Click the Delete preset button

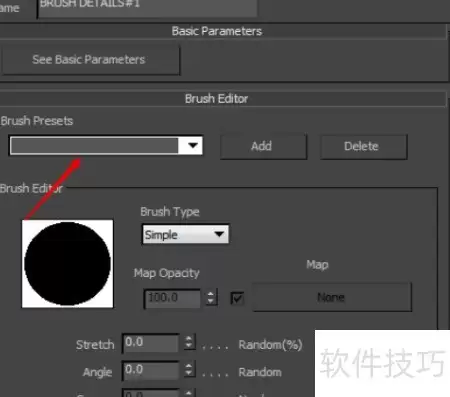[364, 147]
